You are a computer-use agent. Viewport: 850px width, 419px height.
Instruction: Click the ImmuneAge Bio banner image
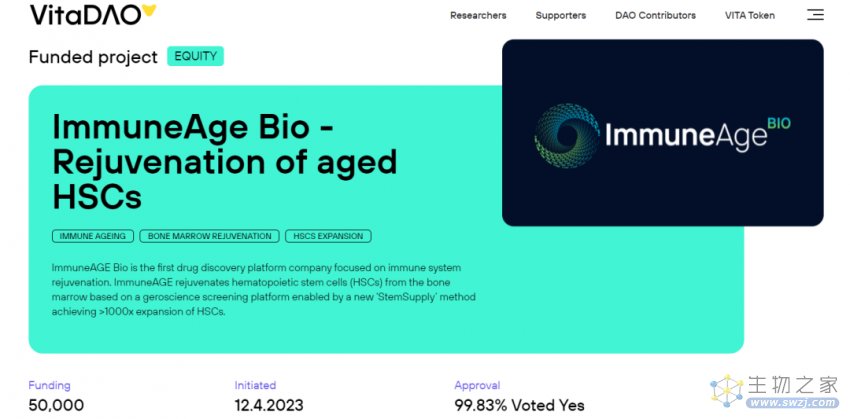662,133
